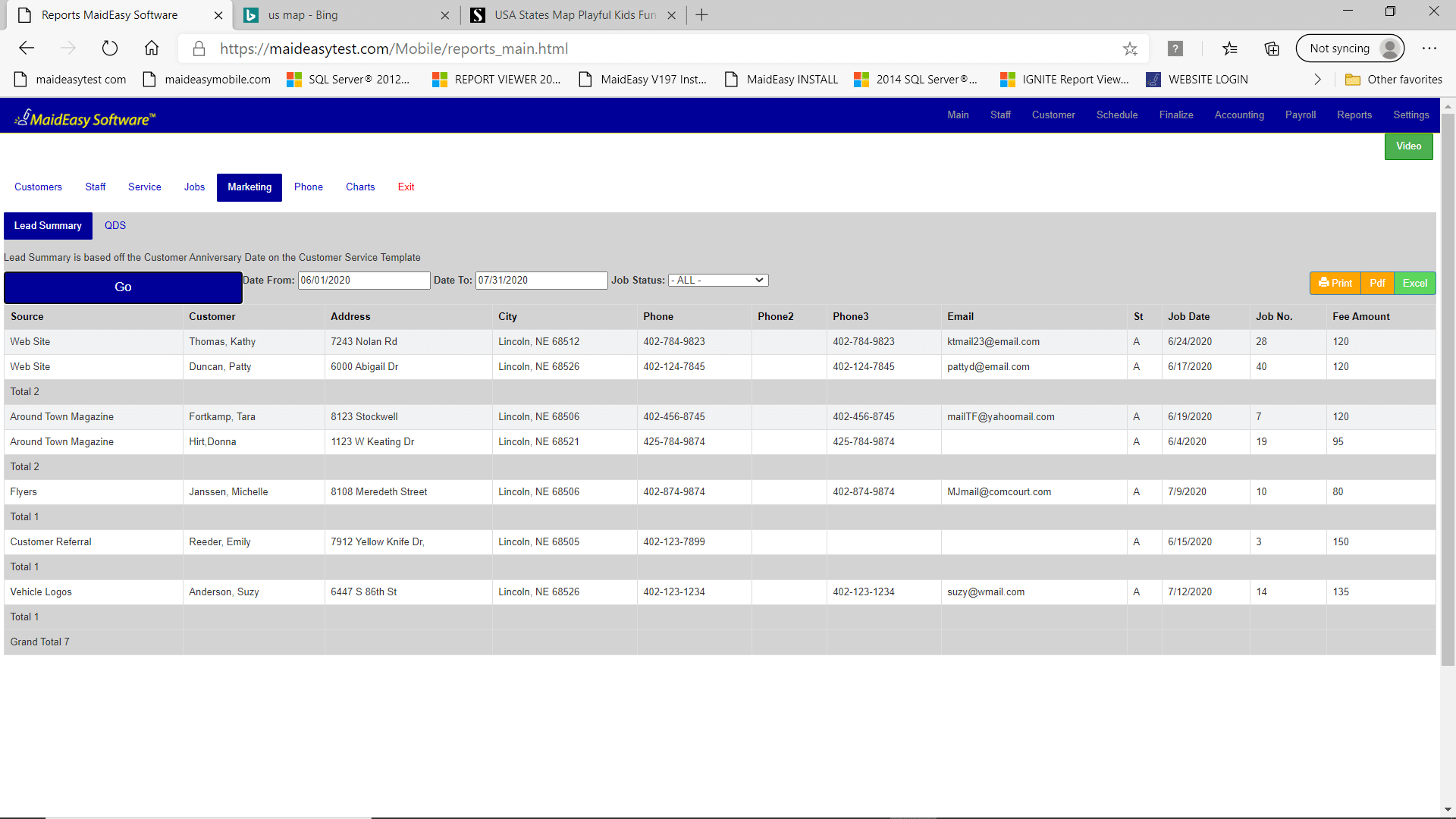The image size is (1456, 819).
Task: Close the us map - Bing tab
Action: click(x=444, y=15)
